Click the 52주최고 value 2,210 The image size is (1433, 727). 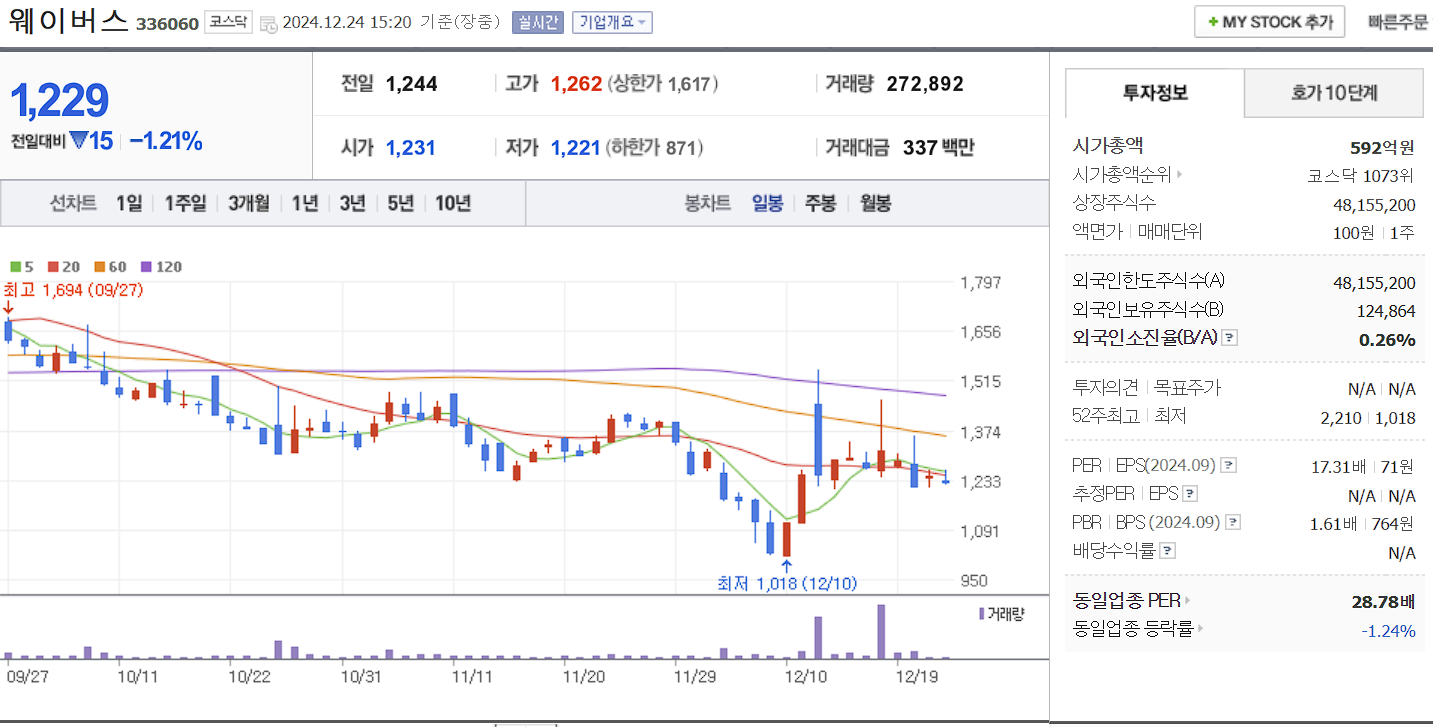tap(1341, 418)
